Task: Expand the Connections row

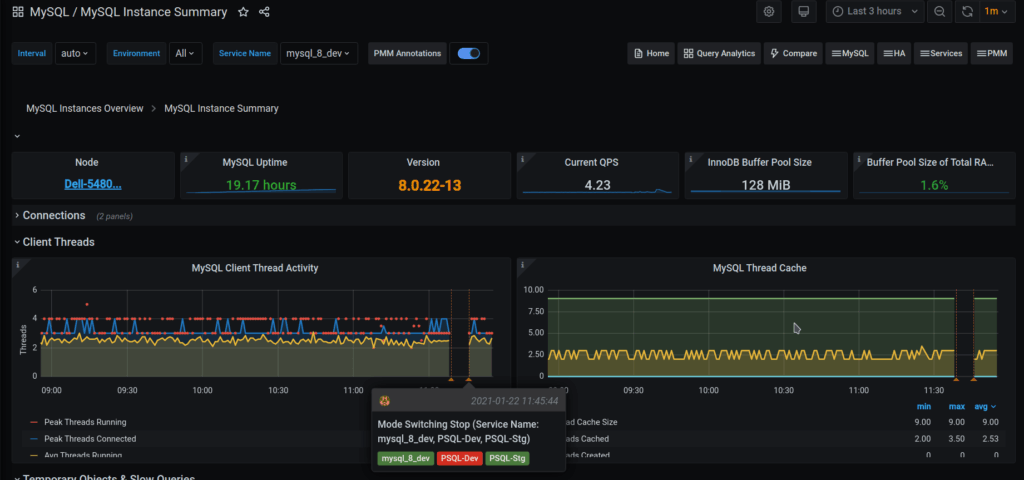Action: tap(54, 215)
